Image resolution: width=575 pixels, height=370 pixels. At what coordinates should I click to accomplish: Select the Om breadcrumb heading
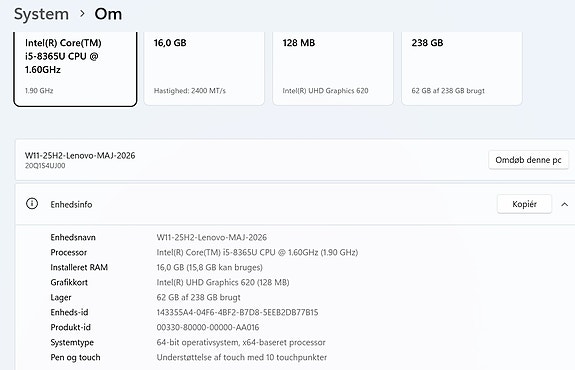pyautogui.click(x=108, y=14)
